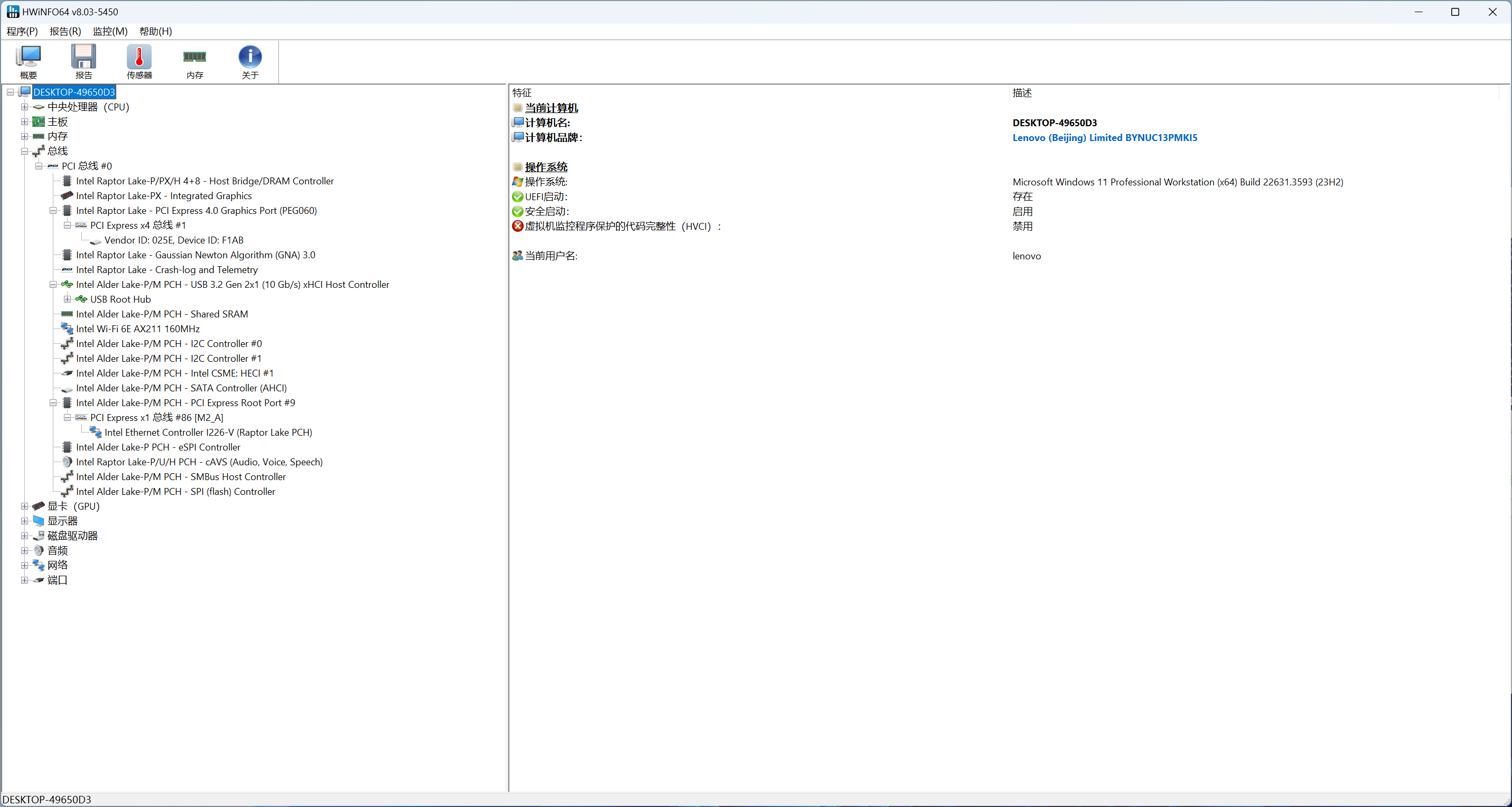Open the 帮助(H) menu
The width and height of the screenshot is (1512, 807).
click(x=155, y=31)
